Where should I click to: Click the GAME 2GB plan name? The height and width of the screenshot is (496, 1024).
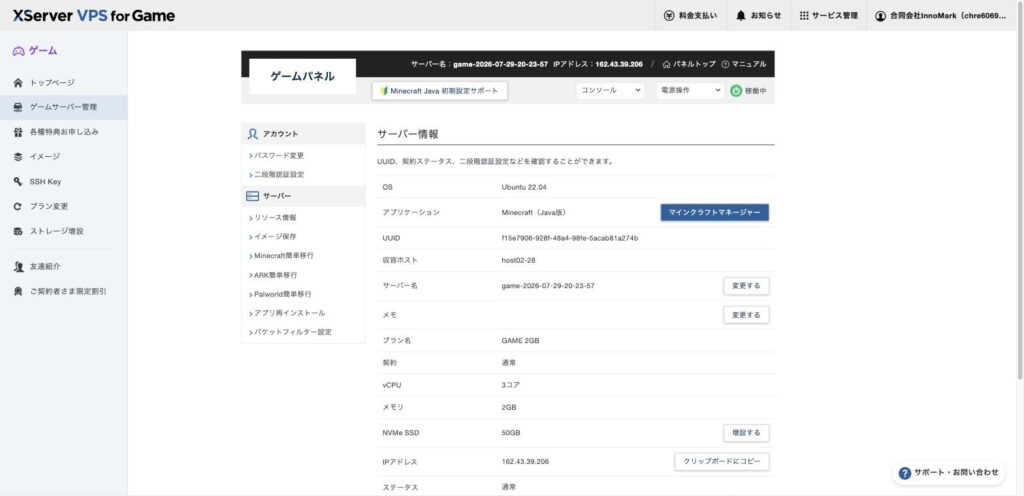(520, 341)
